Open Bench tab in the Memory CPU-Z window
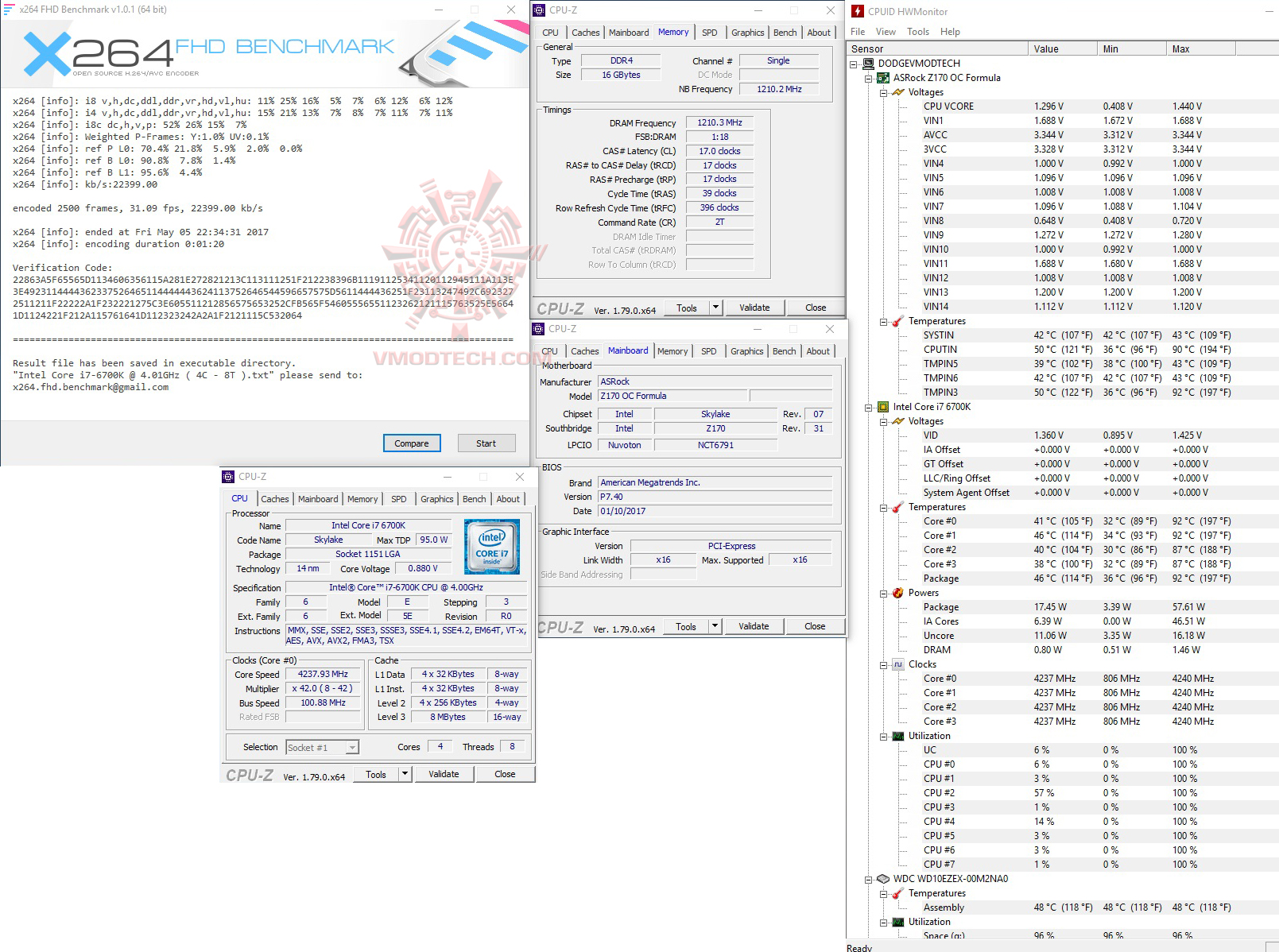The height and width of the screenshot is (952, 1279). [x=785, y=33]
